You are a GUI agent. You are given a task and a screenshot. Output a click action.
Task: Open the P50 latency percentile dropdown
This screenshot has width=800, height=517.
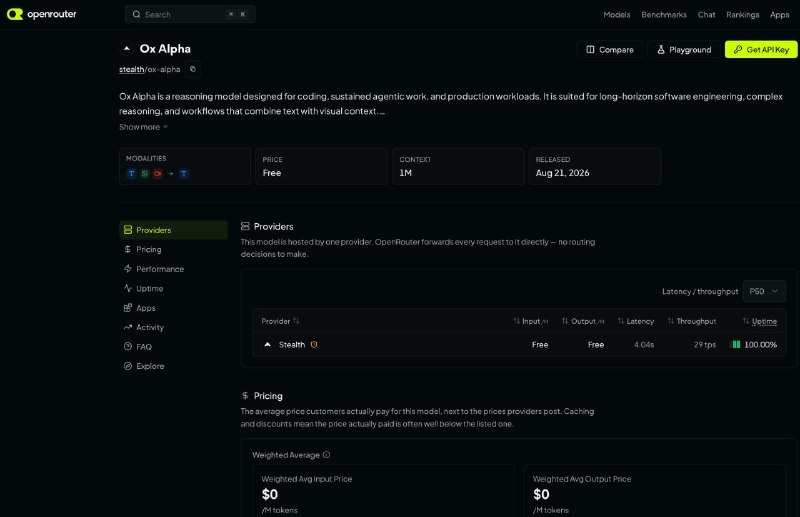(764, 291)
